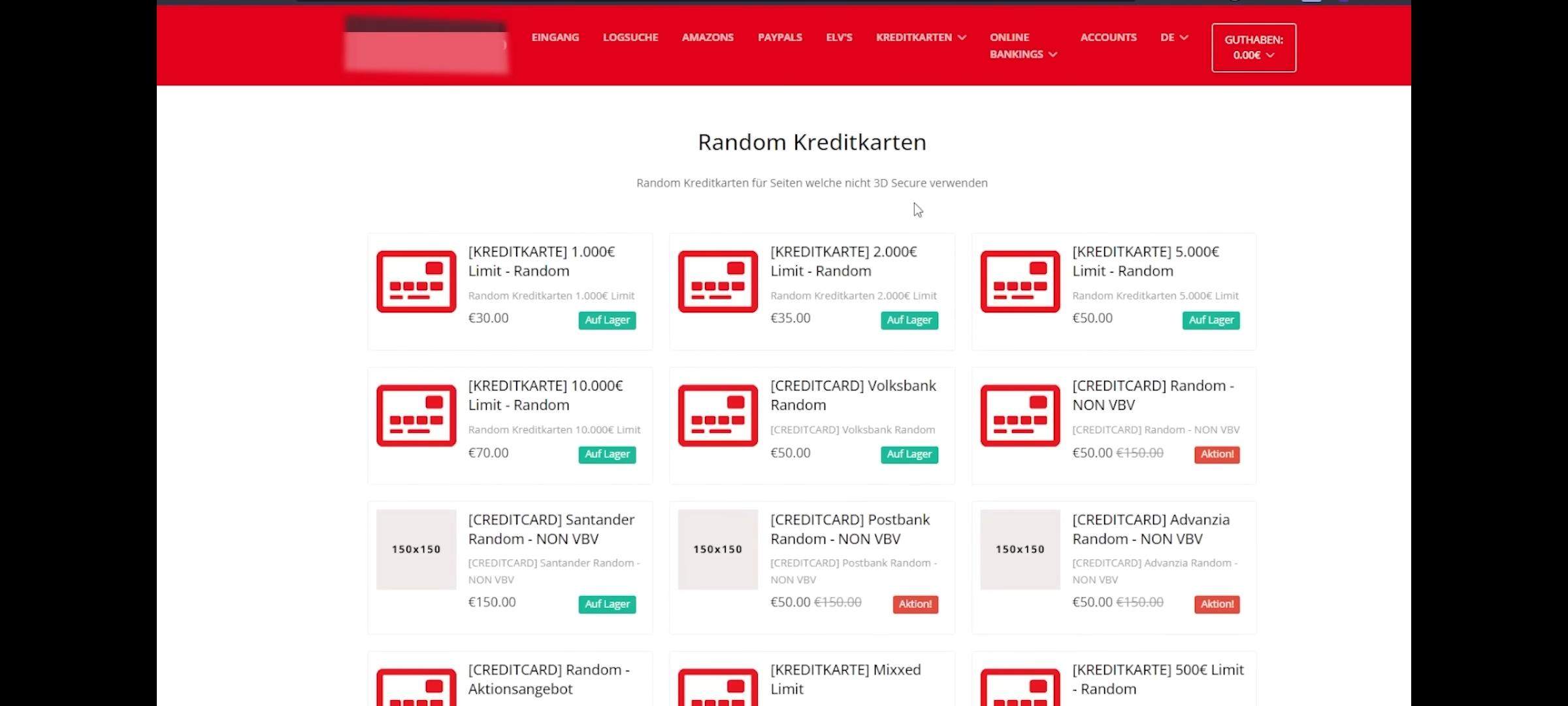Select the AMAZONS navigation item
The width and height of the screenshot is (1568, 706).
pyautogui.click(x=708, y=37)
